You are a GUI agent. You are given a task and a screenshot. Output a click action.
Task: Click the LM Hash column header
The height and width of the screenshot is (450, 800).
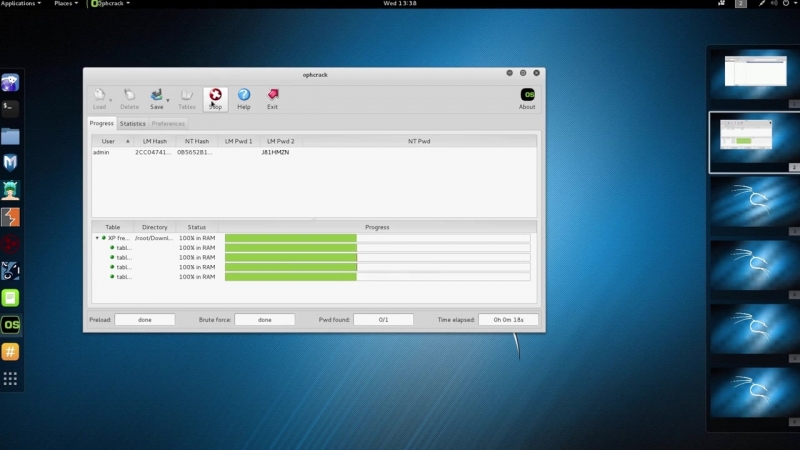tap(155, 141)
